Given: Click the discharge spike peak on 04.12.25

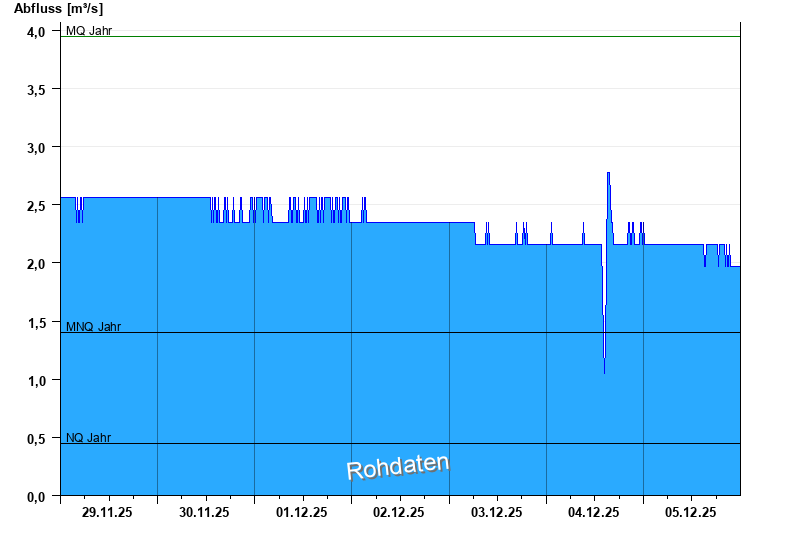Looking at the screenshot, I should coord(608,173).
